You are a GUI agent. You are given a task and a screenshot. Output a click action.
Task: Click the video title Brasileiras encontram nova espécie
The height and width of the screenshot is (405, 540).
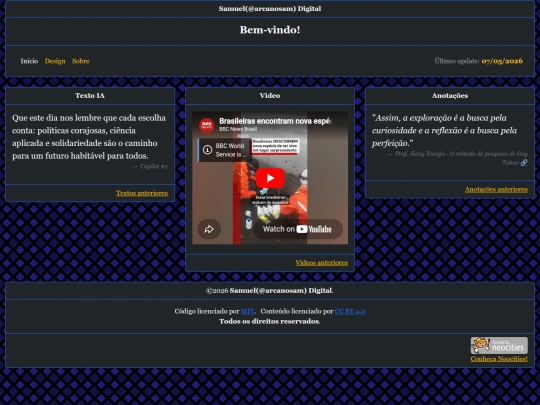[275, 121]
